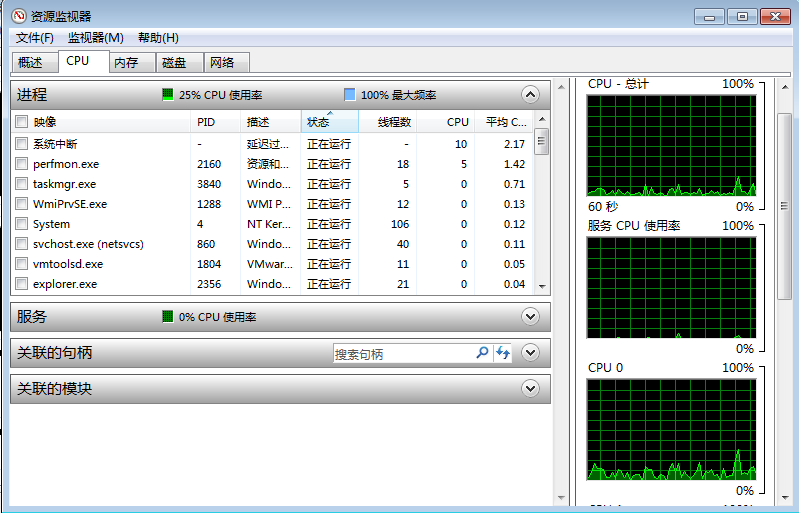Sort by the PID column header
Image resolution: width=799 pixels, height=513 pixels.
coord(216,122)
